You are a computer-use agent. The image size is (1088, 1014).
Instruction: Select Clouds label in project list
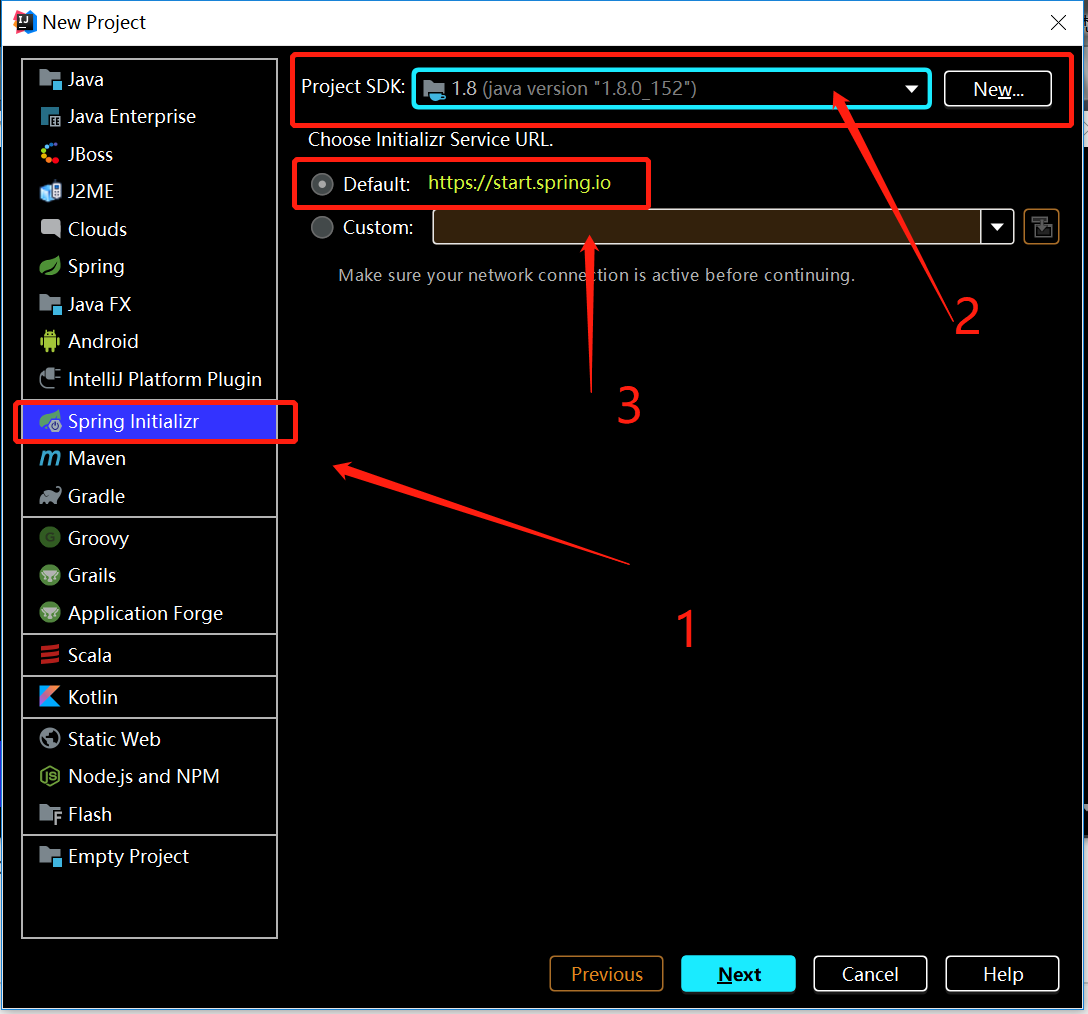coord(97,229)
